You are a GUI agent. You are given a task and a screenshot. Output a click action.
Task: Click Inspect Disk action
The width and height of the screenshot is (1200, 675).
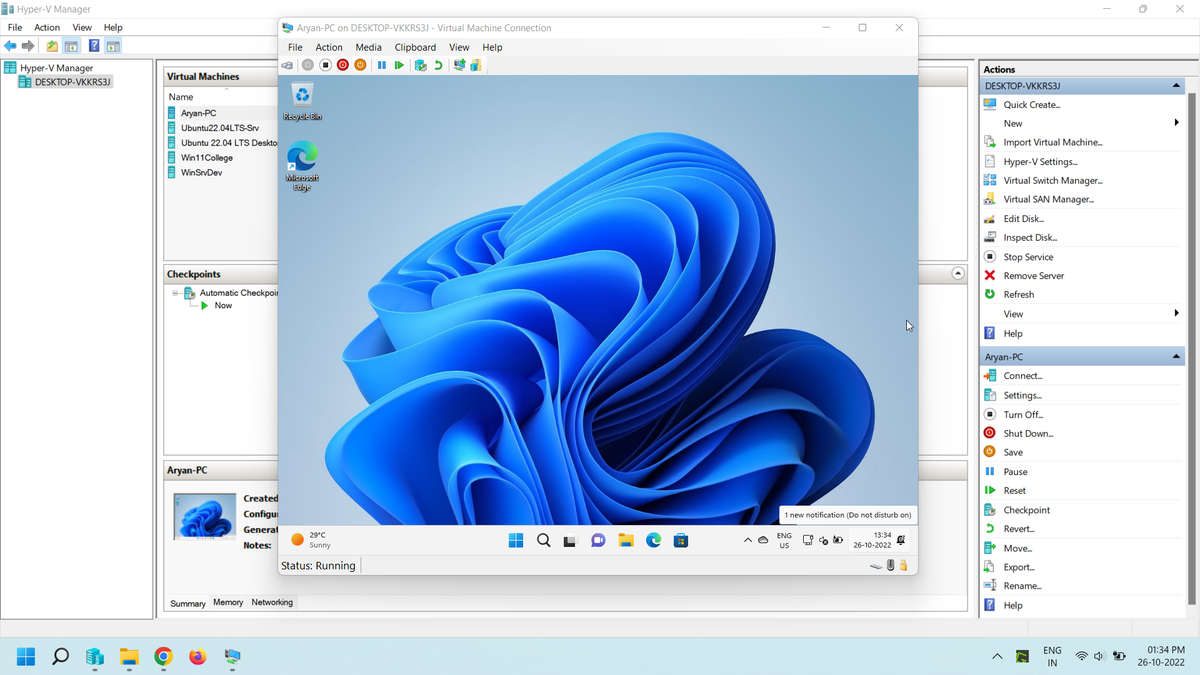[1030, 237]
